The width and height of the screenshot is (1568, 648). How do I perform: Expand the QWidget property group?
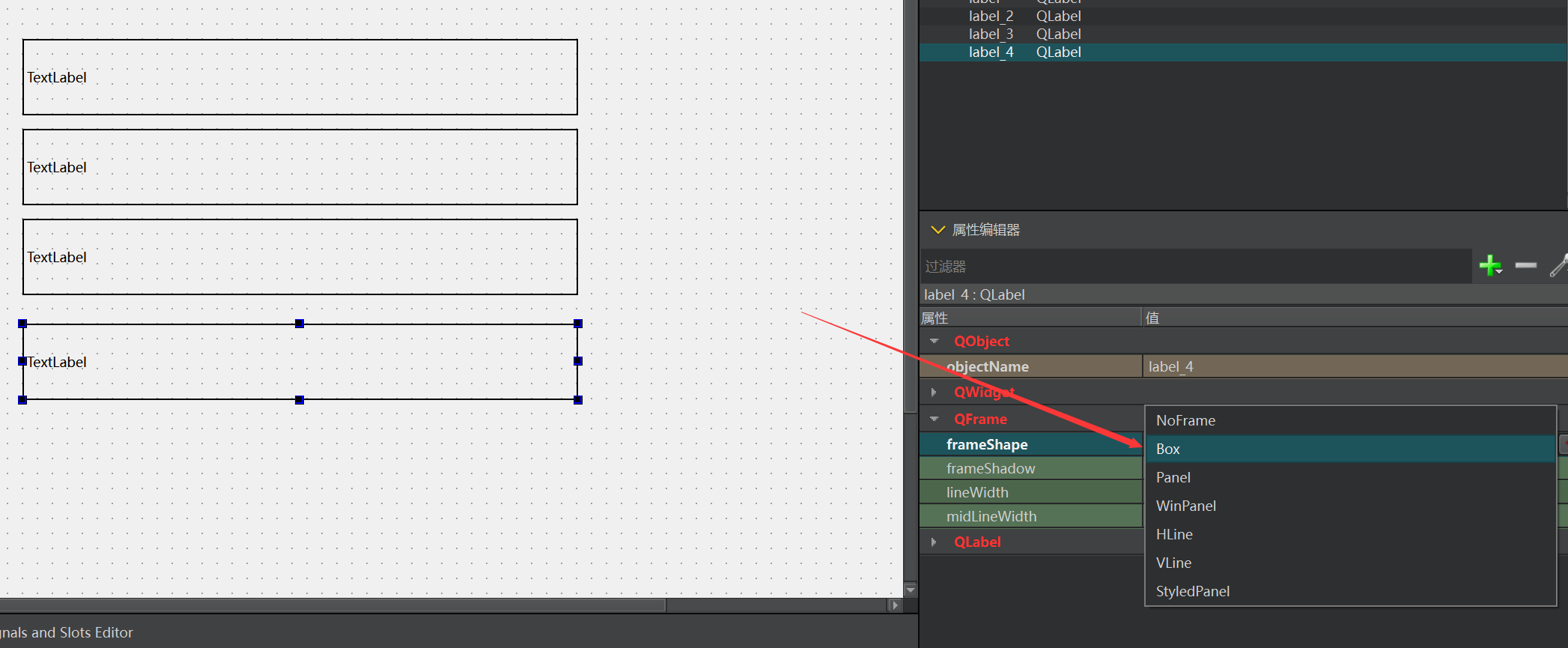(934, 392)
